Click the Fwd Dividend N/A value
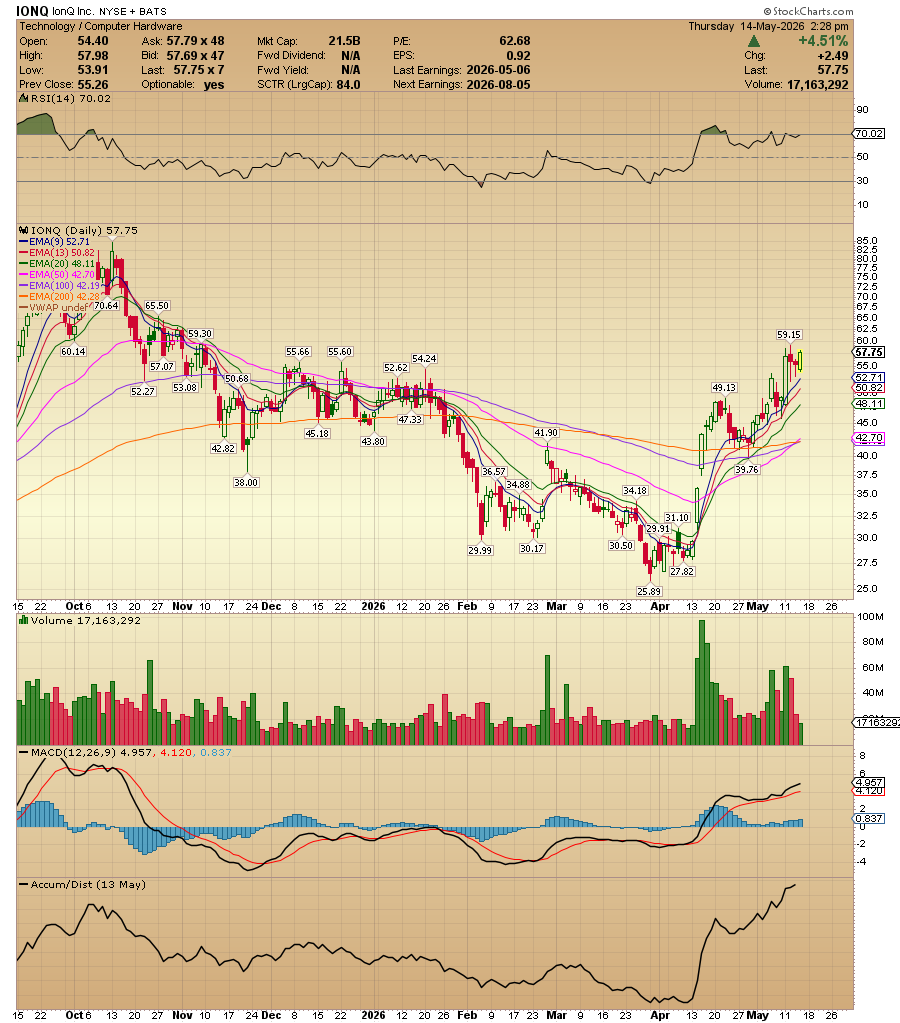This screenshot has width=900, height=1023. [350, 56]
